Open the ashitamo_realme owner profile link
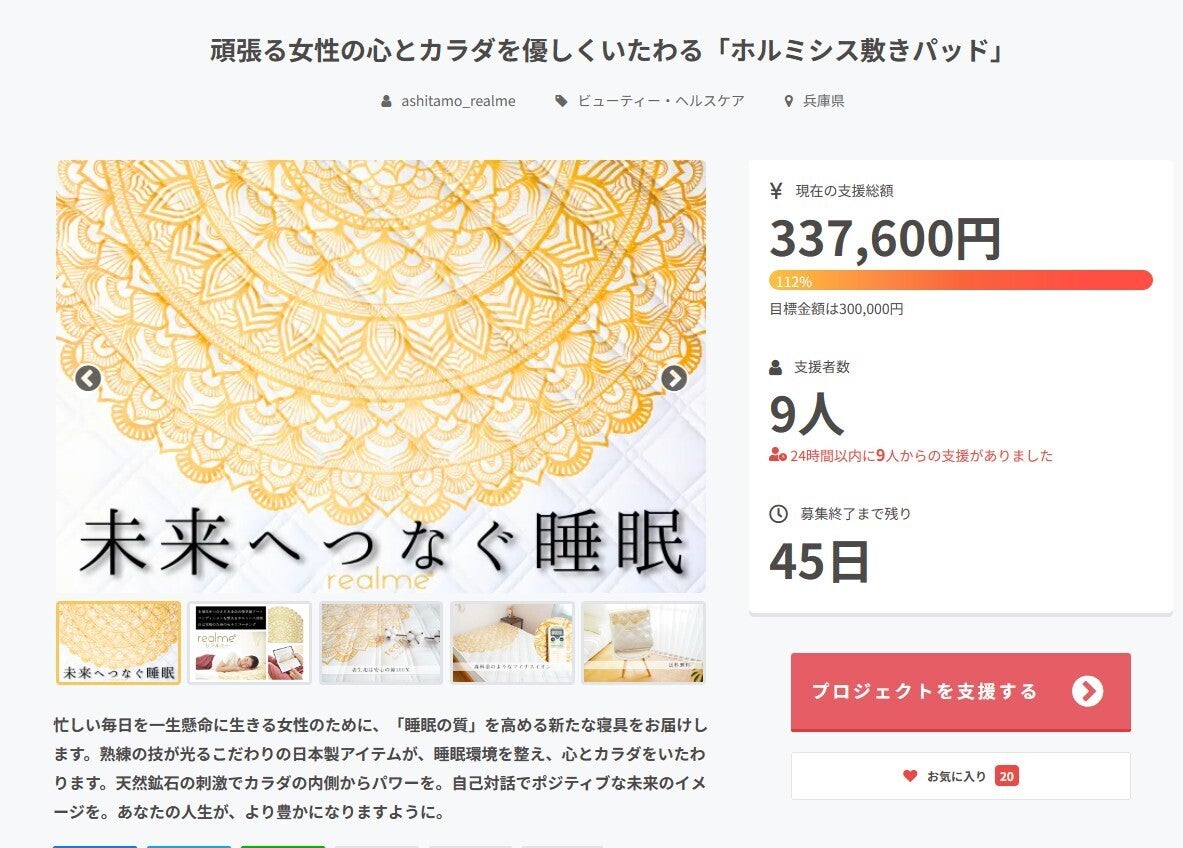The height and width of the screenshot is (848, 1183). (458, 101)
